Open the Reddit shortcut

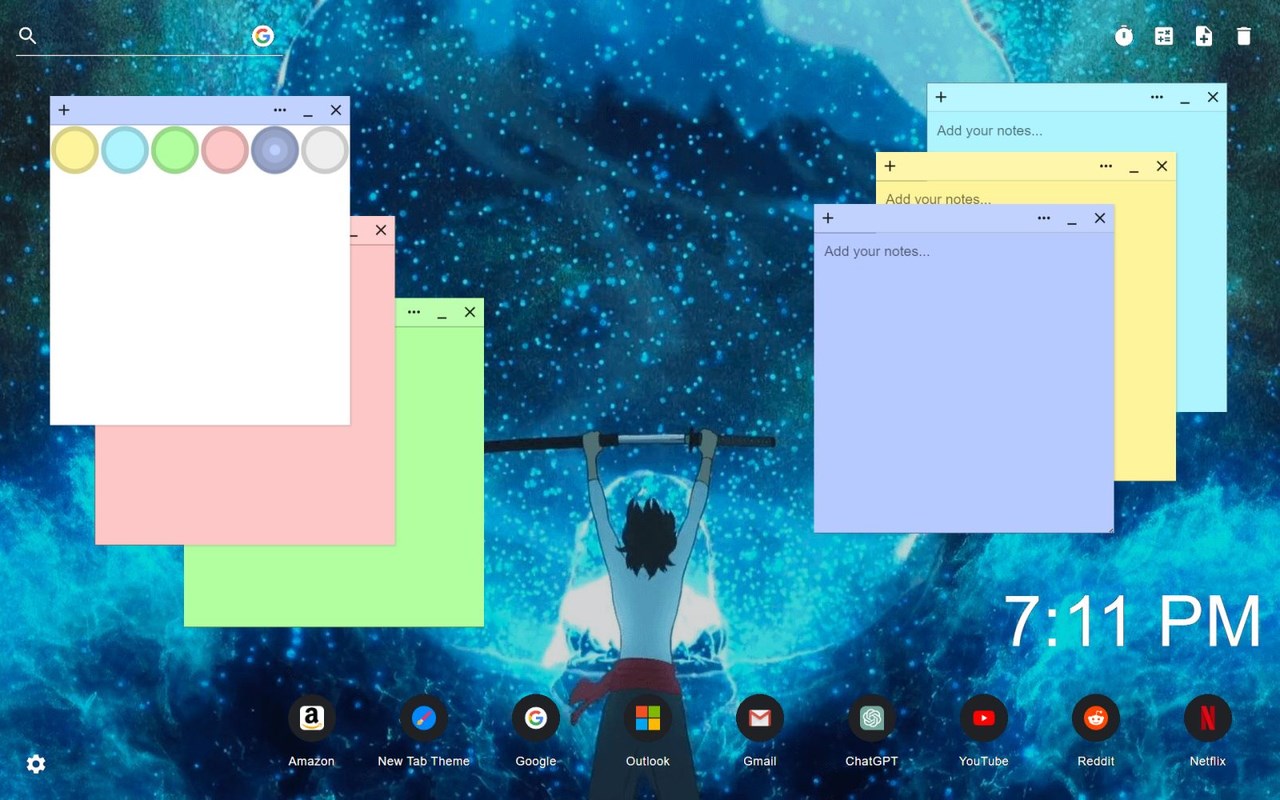[1096, 718]
